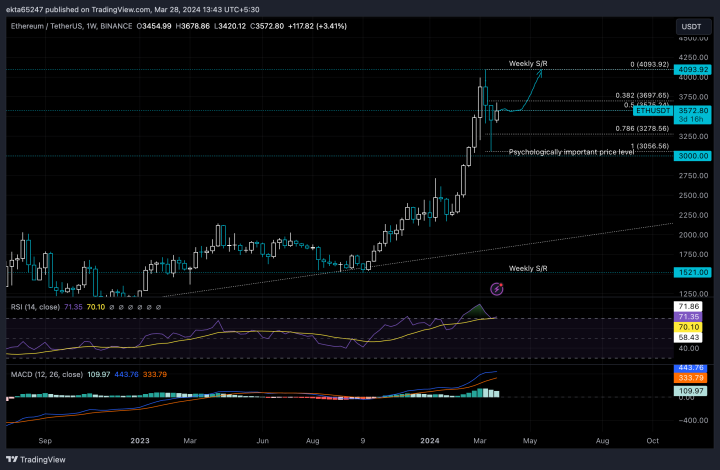Click the purple lightning event icon
Image resolution: width=720 pixels, height=470 pixels.
click(497, 289)
